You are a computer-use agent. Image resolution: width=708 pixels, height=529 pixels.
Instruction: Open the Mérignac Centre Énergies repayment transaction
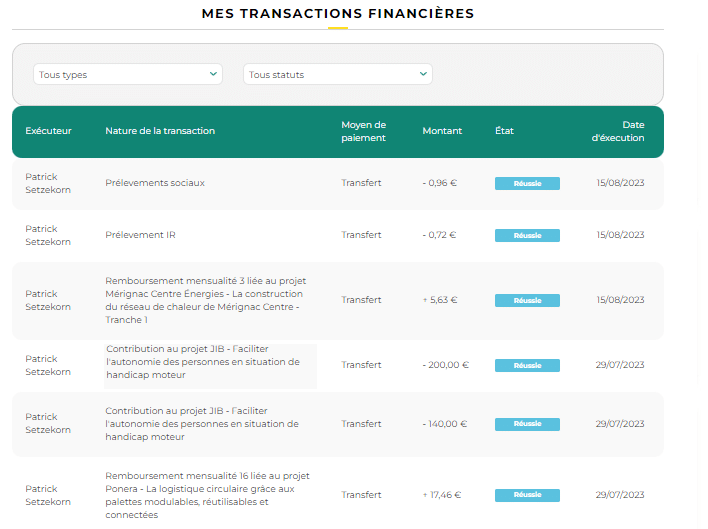pos(205,300)
